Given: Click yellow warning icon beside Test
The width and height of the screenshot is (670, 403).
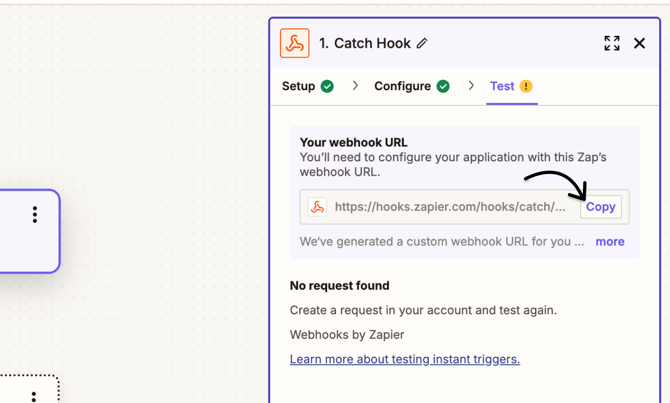Looking at the screenshot, I should pos(526,86).
